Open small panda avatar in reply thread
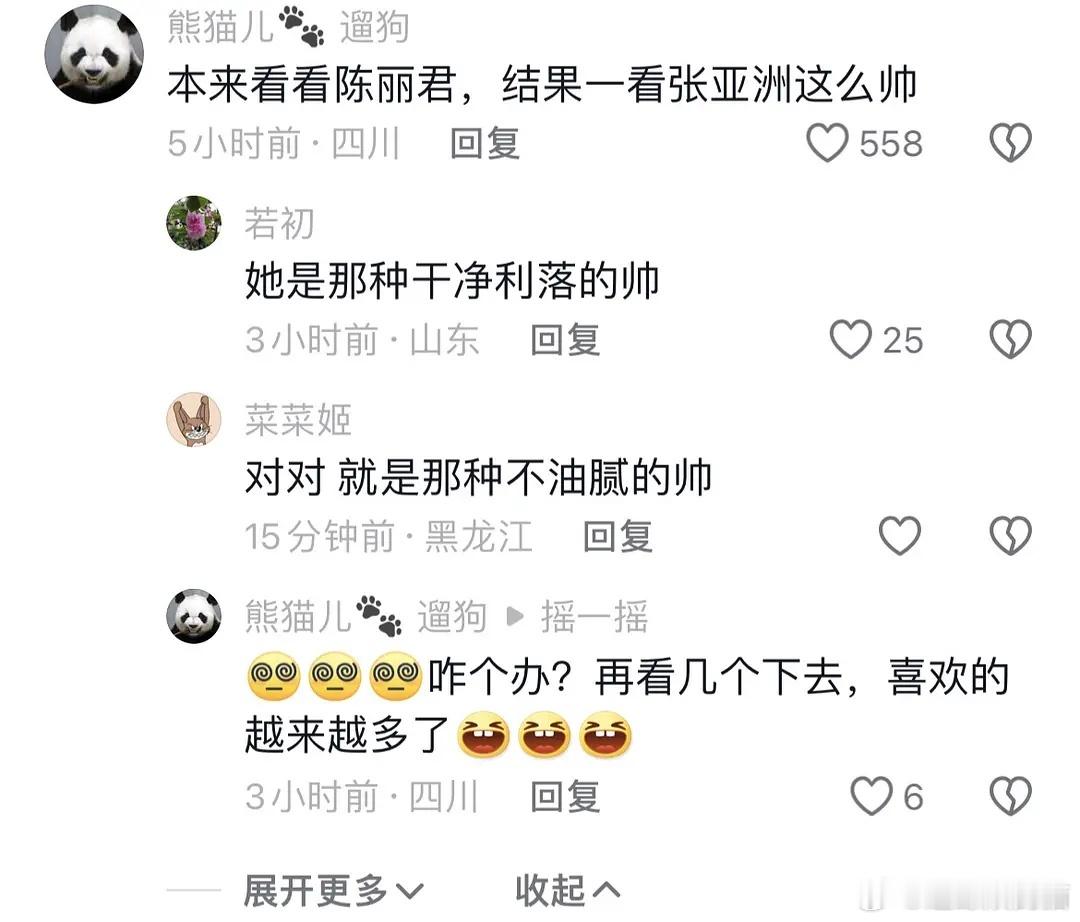This screenshot has height=922, width=1080. click(x=194, y=616)
